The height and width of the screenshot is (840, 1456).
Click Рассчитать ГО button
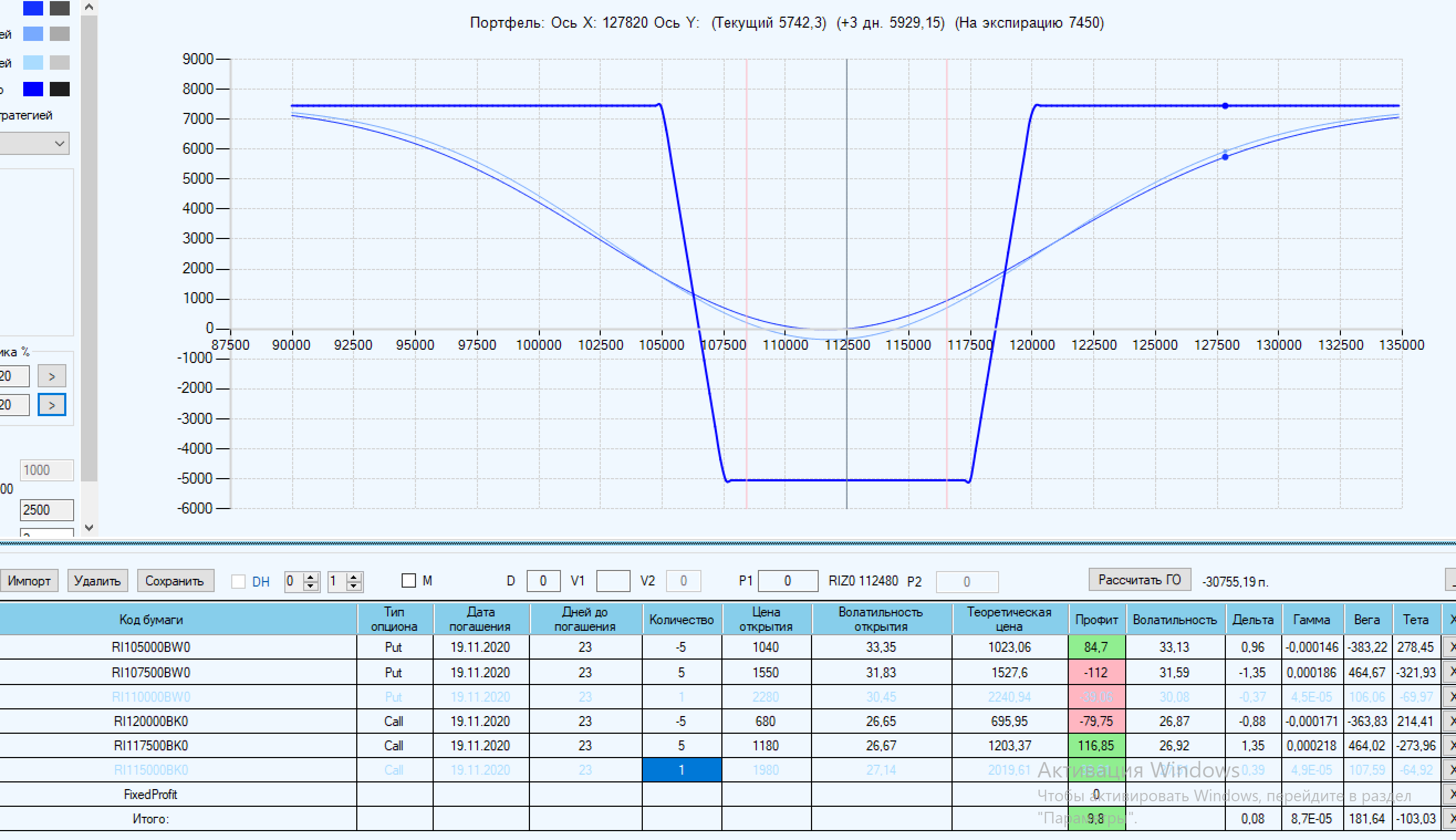[x=1139, y=580]
